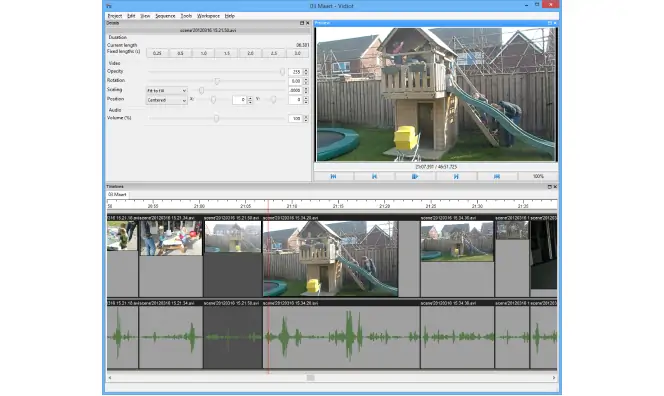Open the Help menu

(230, 16)
